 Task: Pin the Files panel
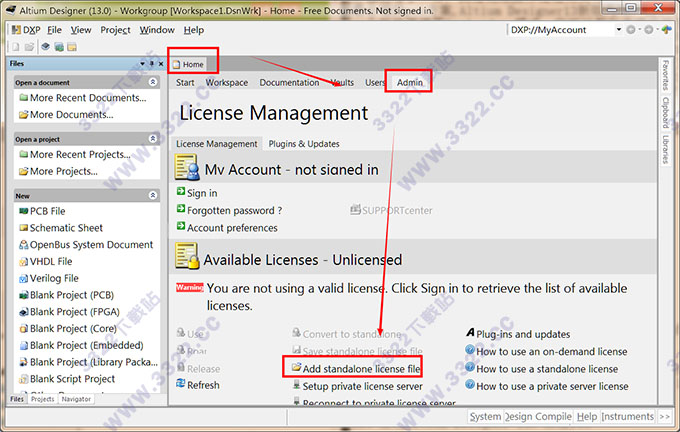pos(152,64)
